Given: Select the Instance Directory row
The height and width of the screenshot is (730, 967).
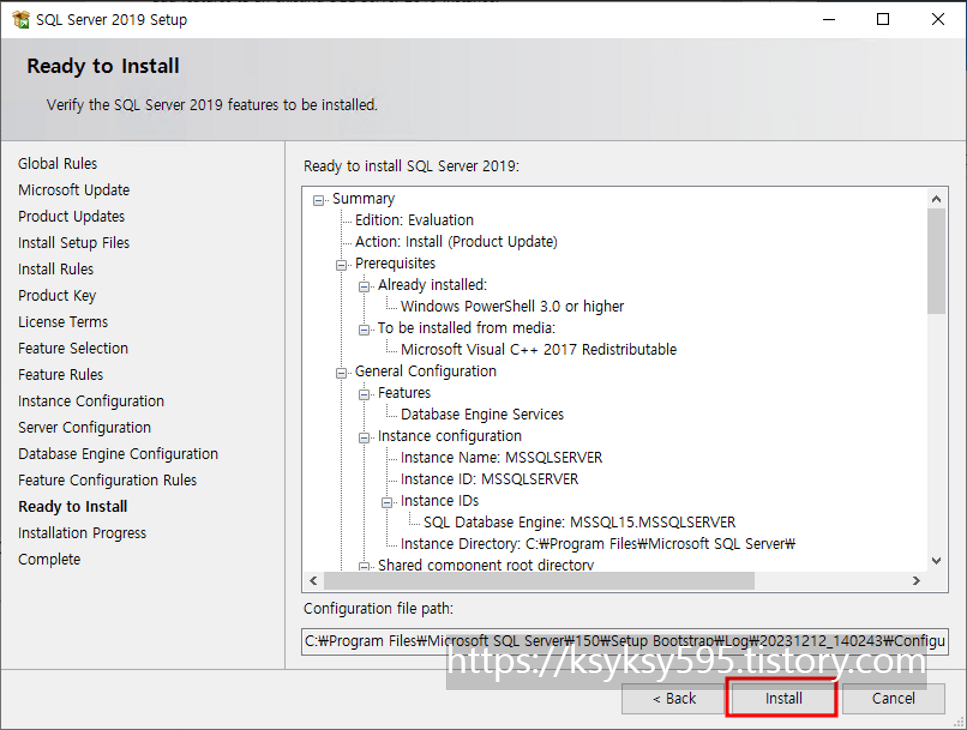Looking at the screenshot, I should (x=598, y=544).
